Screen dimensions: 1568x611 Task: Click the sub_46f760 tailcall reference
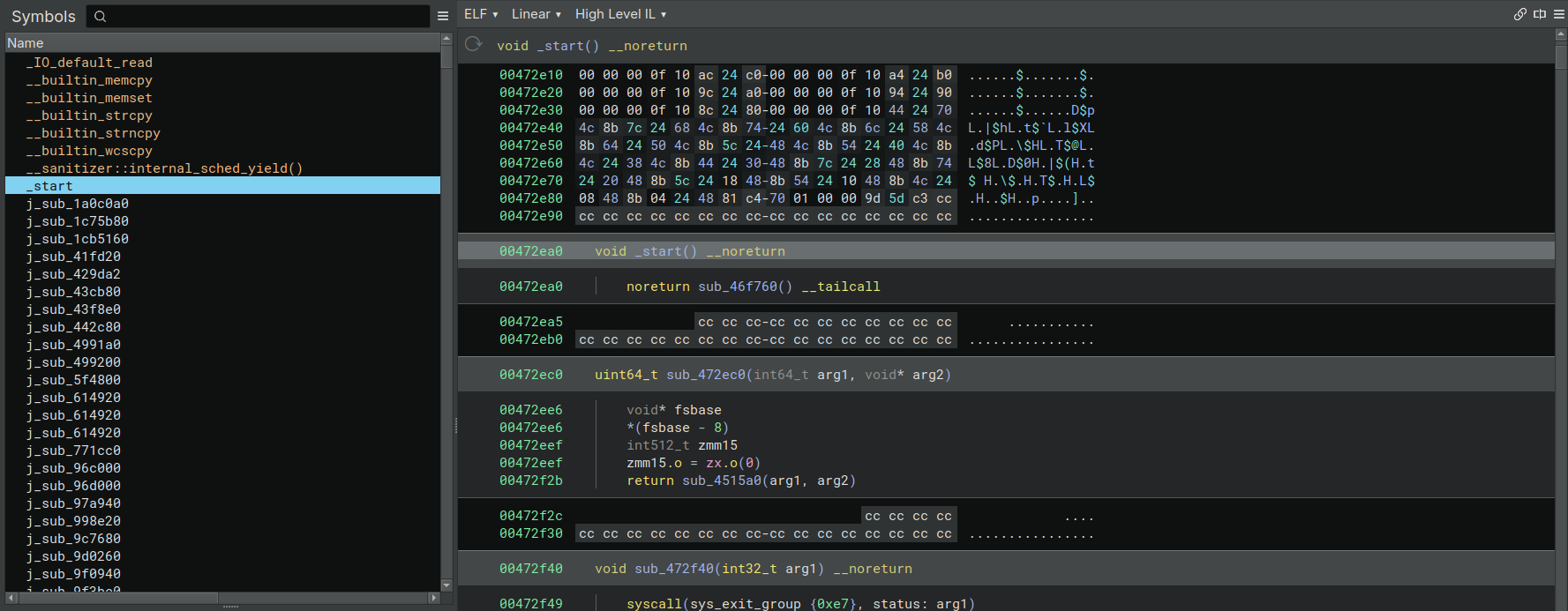point(745,287)
